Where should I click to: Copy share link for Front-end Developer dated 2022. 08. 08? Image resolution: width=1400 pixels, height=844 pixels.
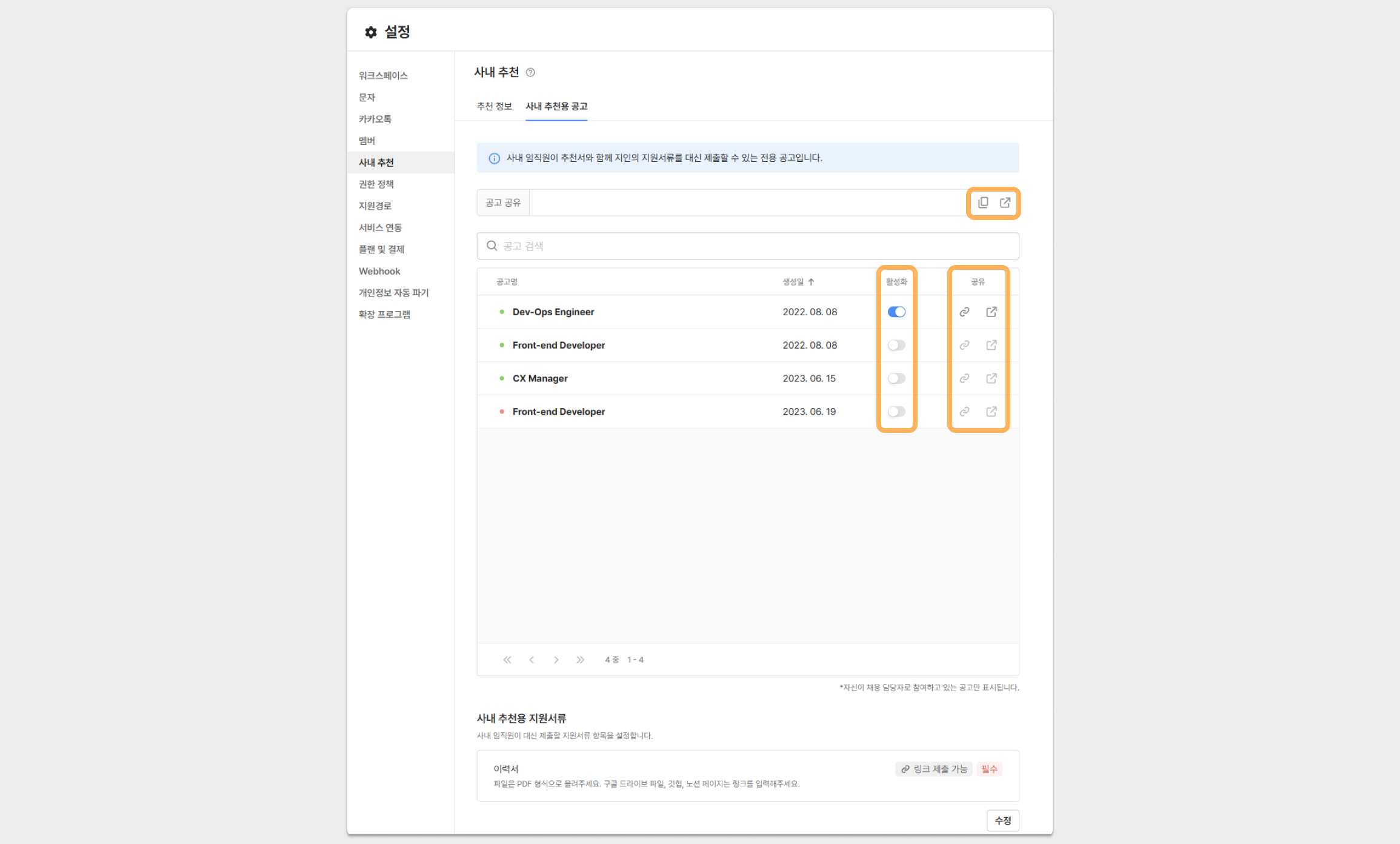click(x=964, y=345)
